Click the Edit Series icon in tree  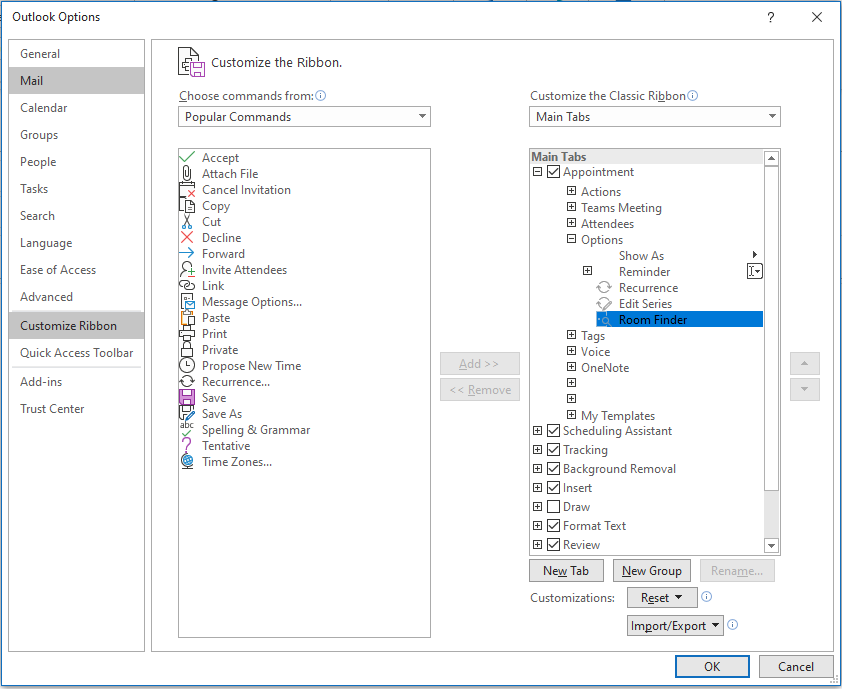coord(604,303)
